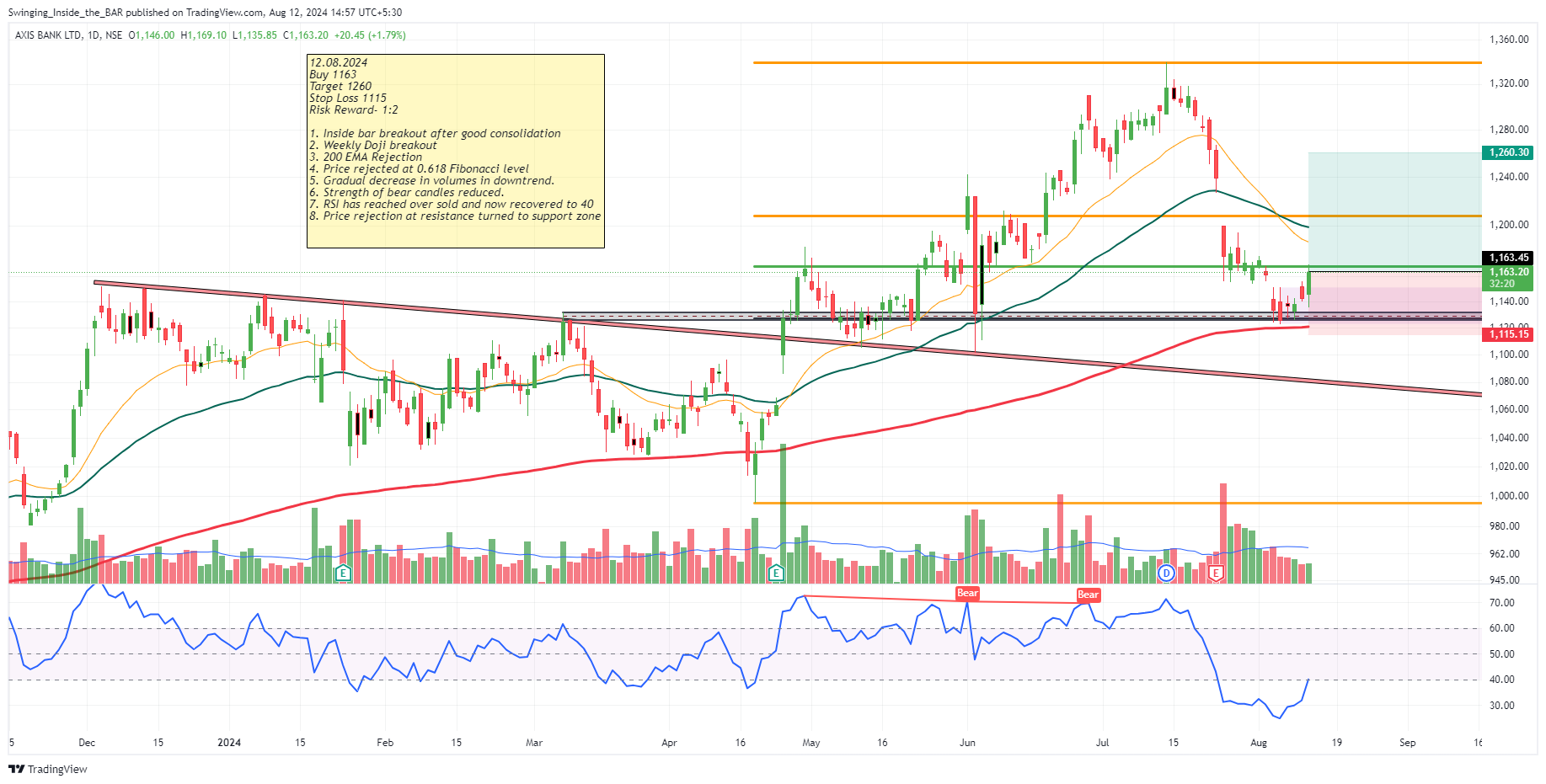Click the 1,200.00 price axis label
This screenshot has height=784, width=1546.
click(x=1509, y=225)
